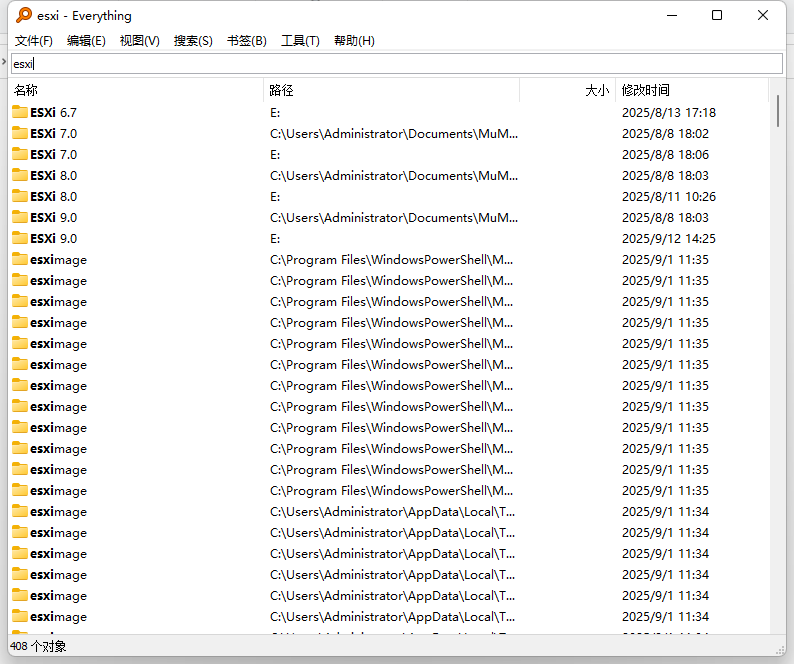794x664 pixels.
Task: Open the 工具(T) menu
Action: 300,41
